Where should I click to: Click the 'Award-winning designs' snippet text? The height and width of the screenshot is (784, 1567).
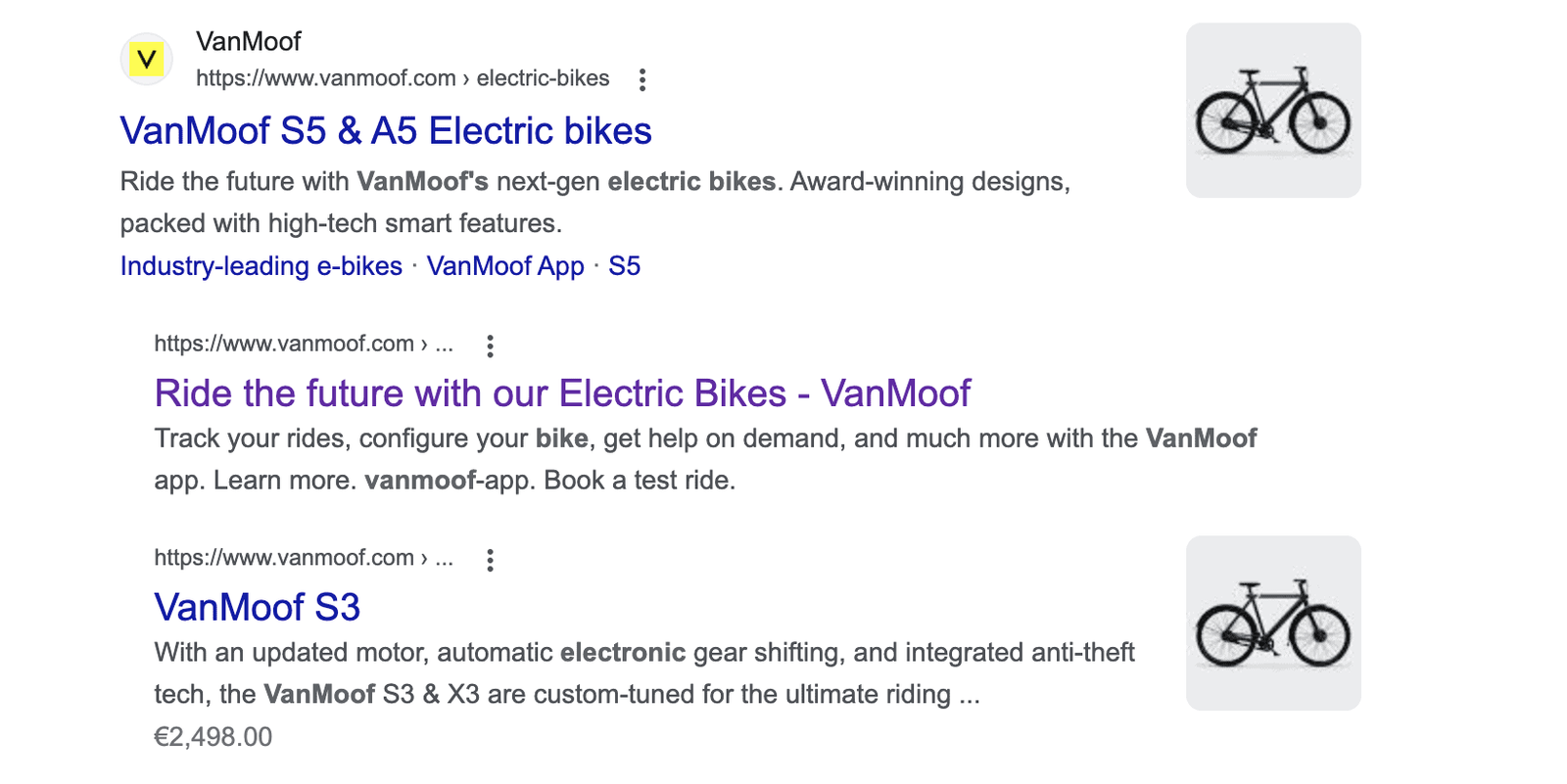tap(929, 182)
